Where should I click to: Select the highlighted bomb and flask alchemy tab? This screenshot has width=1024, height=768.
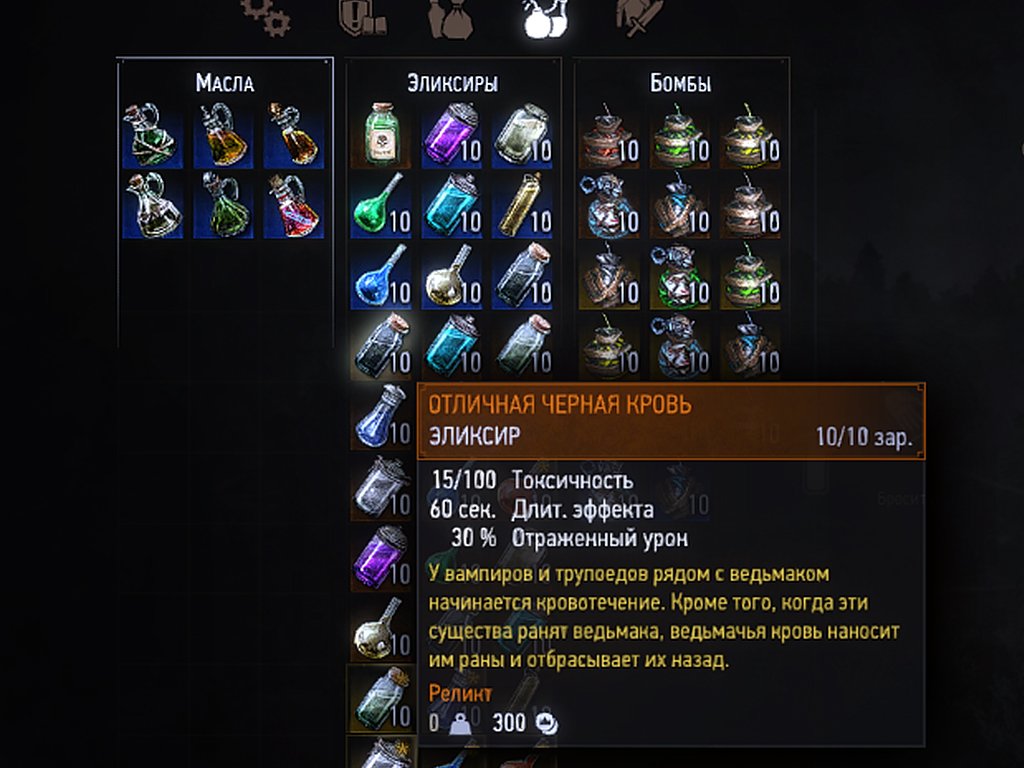click(x=545, y=18)
